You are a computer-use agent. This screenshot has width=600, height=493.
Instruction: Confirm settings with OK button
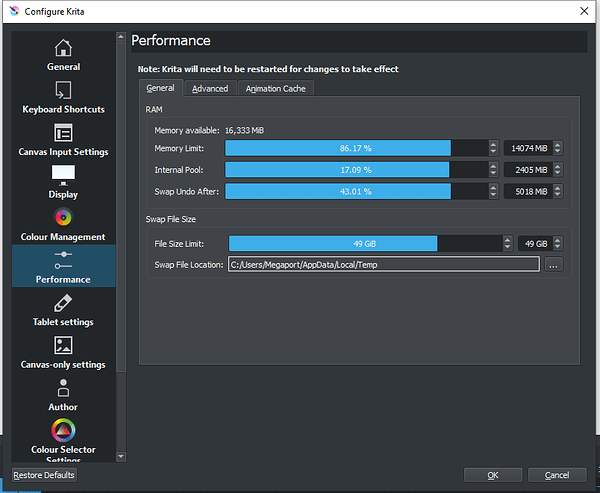(492, 475)
